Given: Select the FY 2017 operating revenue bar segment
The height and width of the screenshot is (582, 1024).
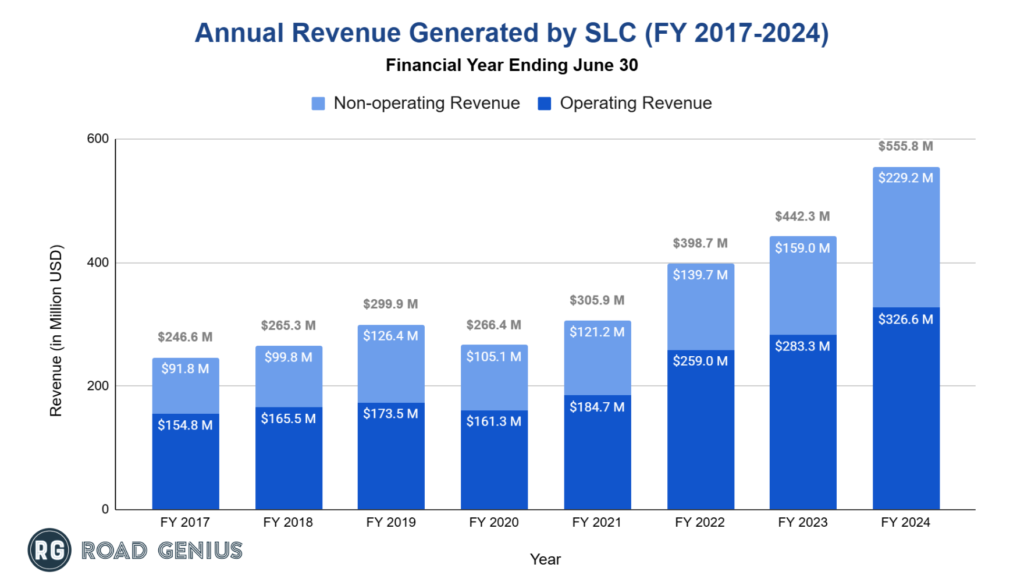Looking at the screenshot, I should pyautogui.click(x=185, y=462).
